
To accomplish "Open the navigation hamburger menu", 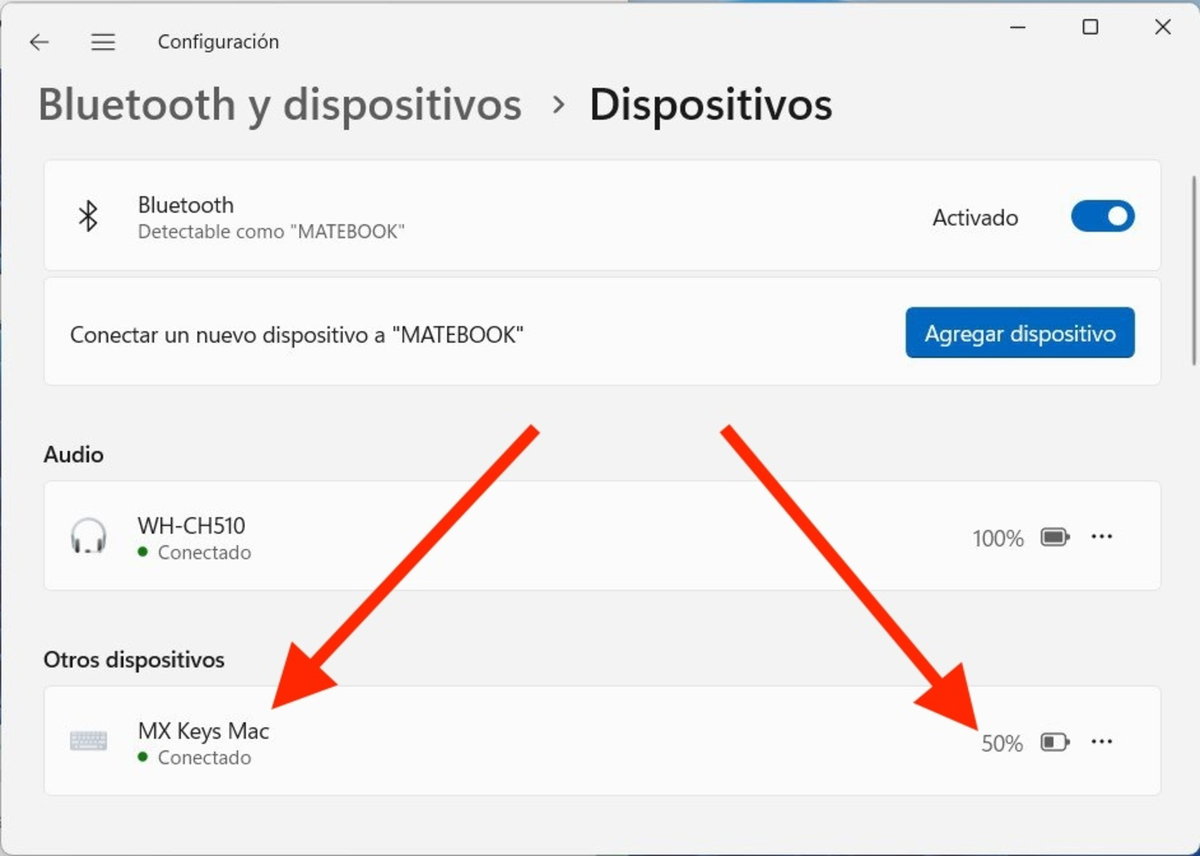I will pyautogui.click(x=103, y=42).
